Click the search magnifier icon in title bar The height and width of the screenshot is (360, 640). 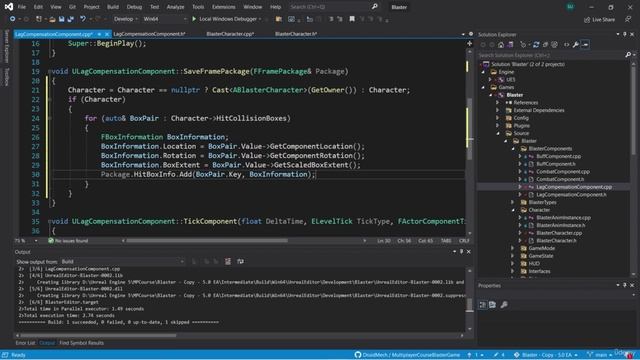click(x=375, y=7)
